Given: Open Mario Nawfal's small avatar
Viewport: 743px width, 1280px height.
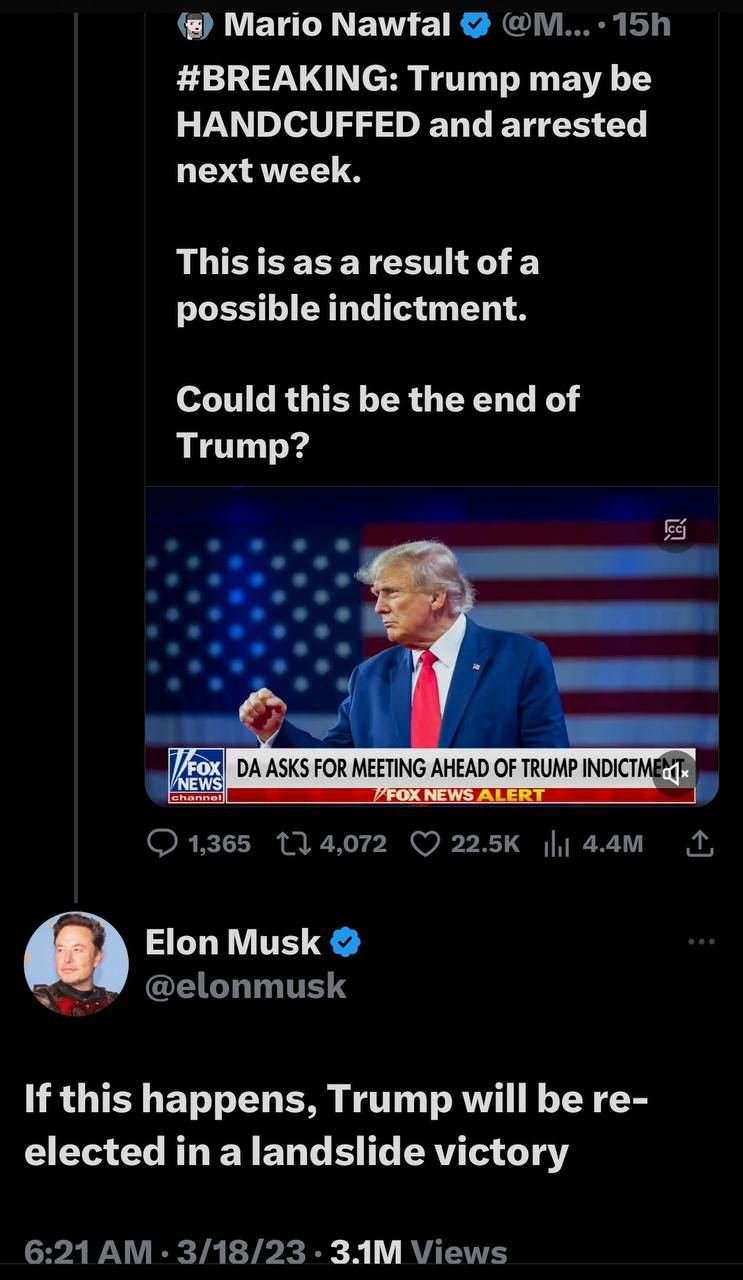Looking at the screenshot, I should tap(195, 24).
